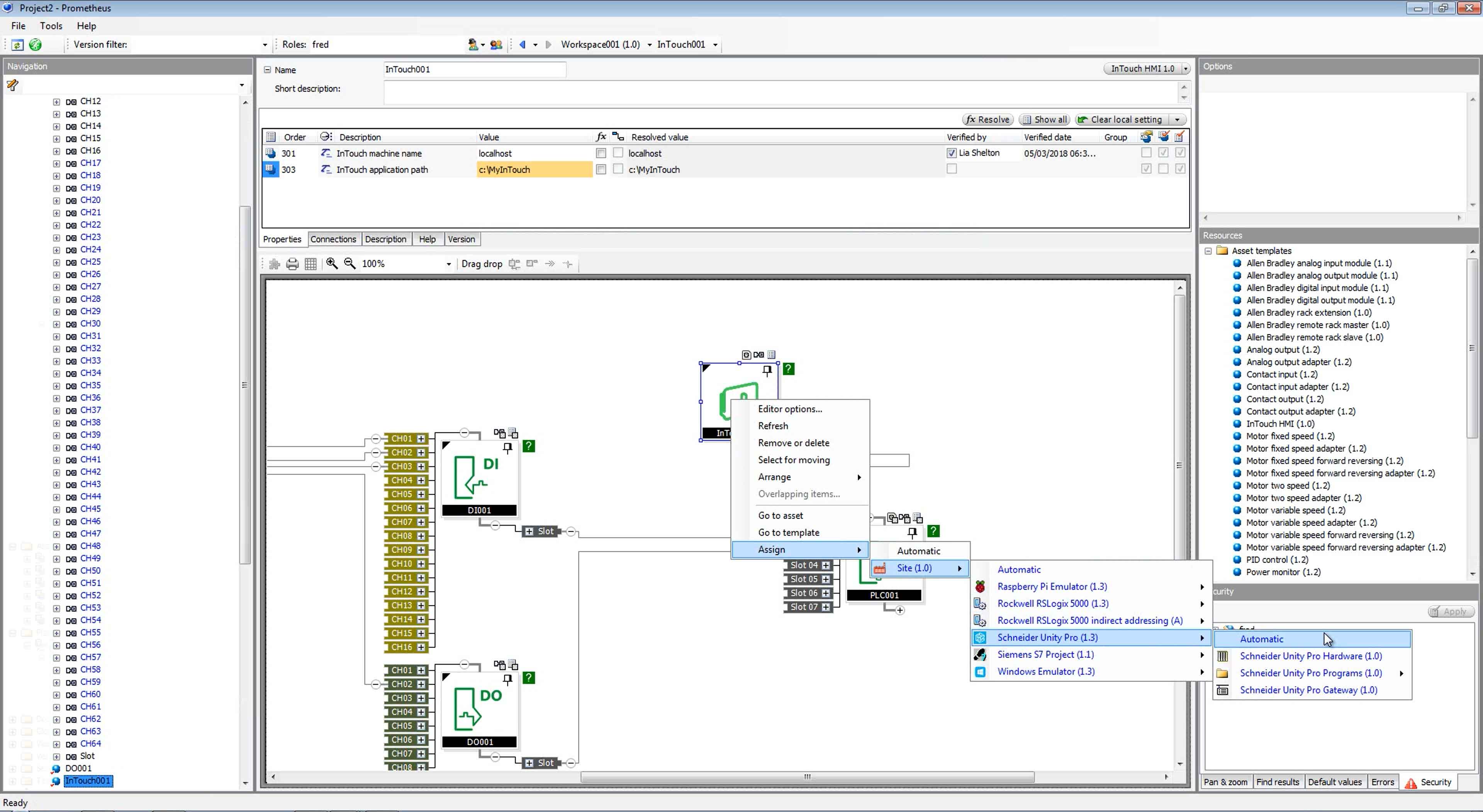Click the two-users roles icon
1483x812 pixels.
click(x=495, y=44)
